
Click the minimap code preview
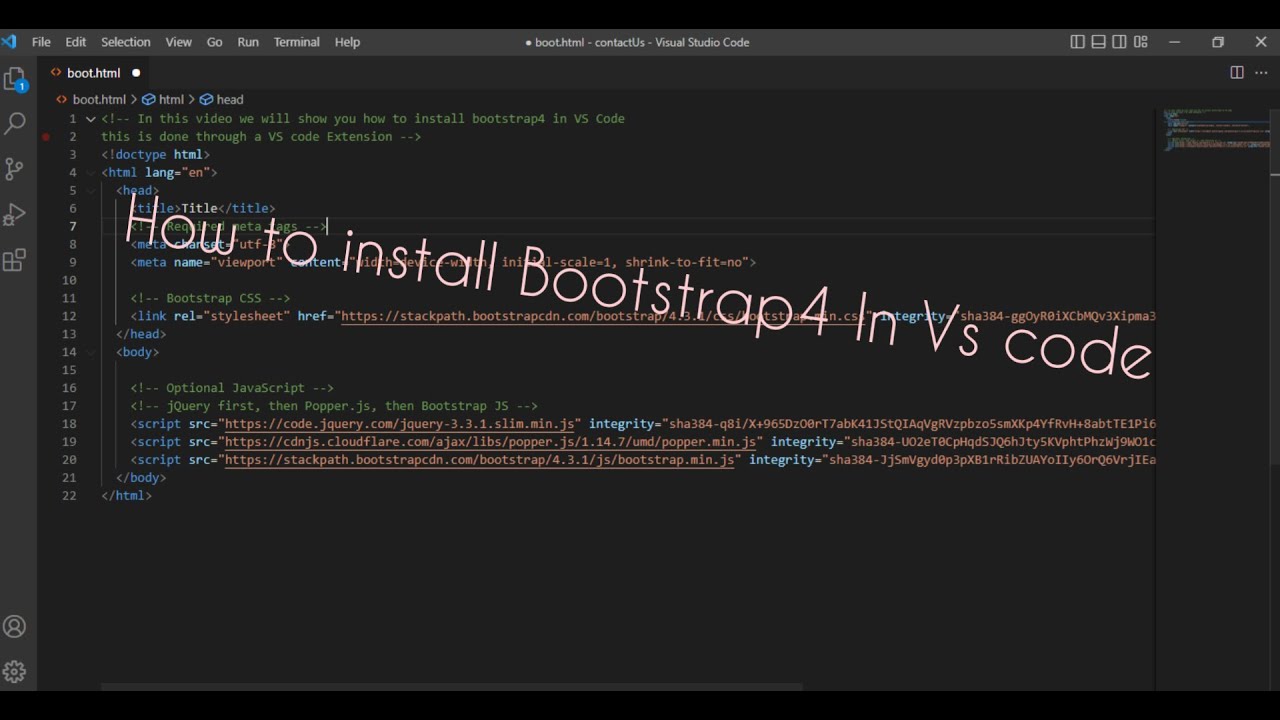tap(1216, 129)
